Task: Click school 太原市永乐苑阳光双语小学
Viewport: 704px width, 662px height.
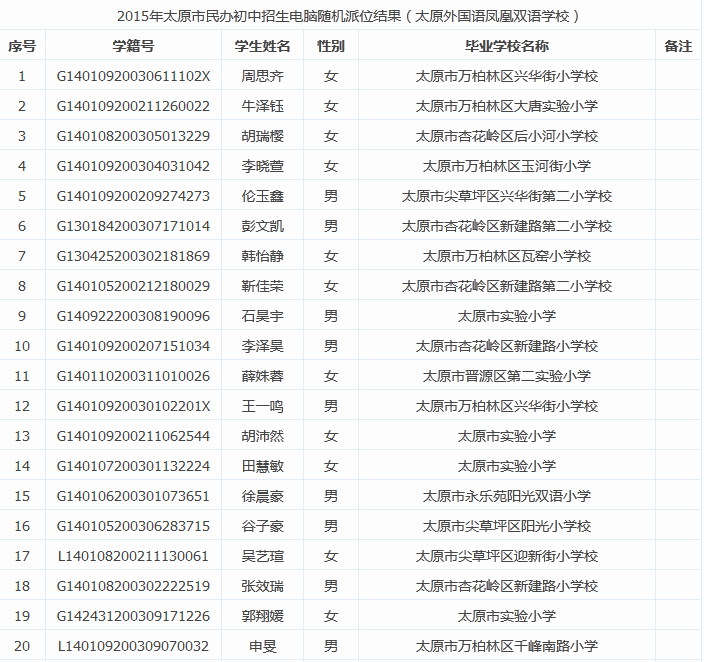Action: coord(506,496)
